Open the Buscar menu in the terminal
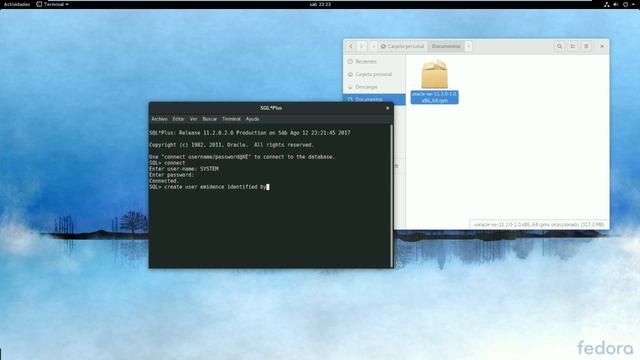640x360 pixels. (210, 119)
